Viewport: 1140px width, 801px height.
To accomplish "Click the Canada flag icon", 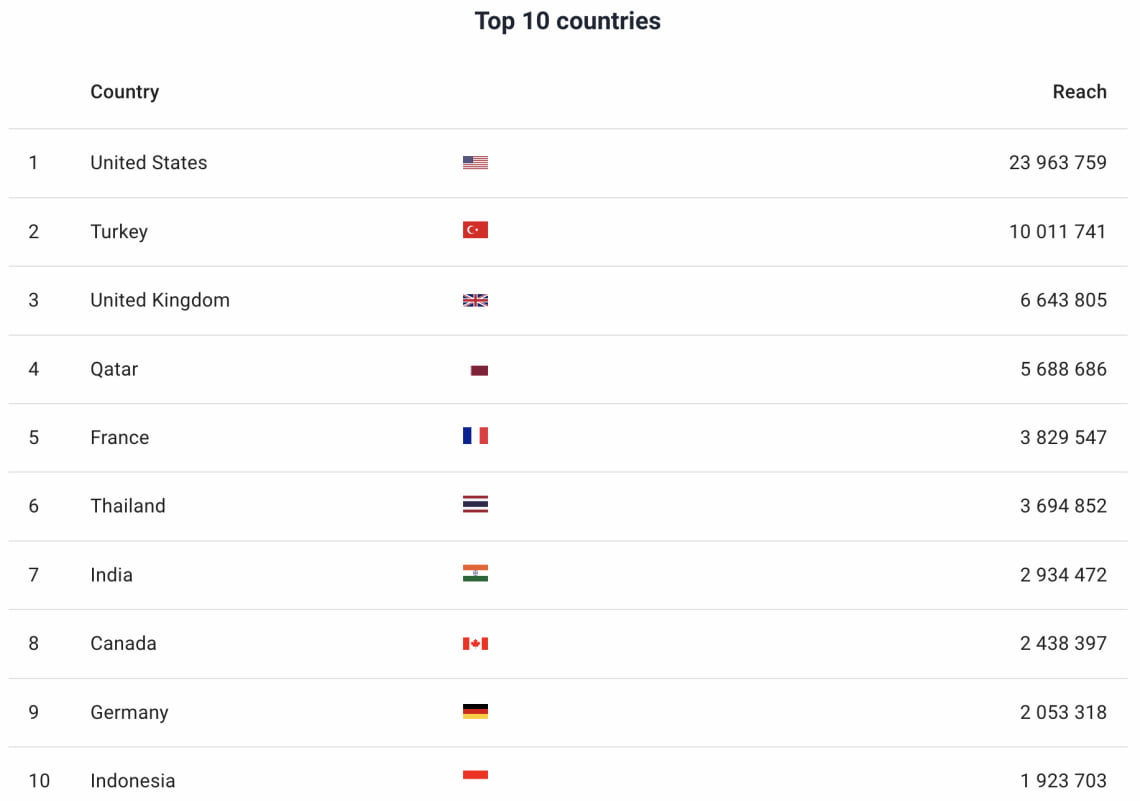I will tap(475, 643).
